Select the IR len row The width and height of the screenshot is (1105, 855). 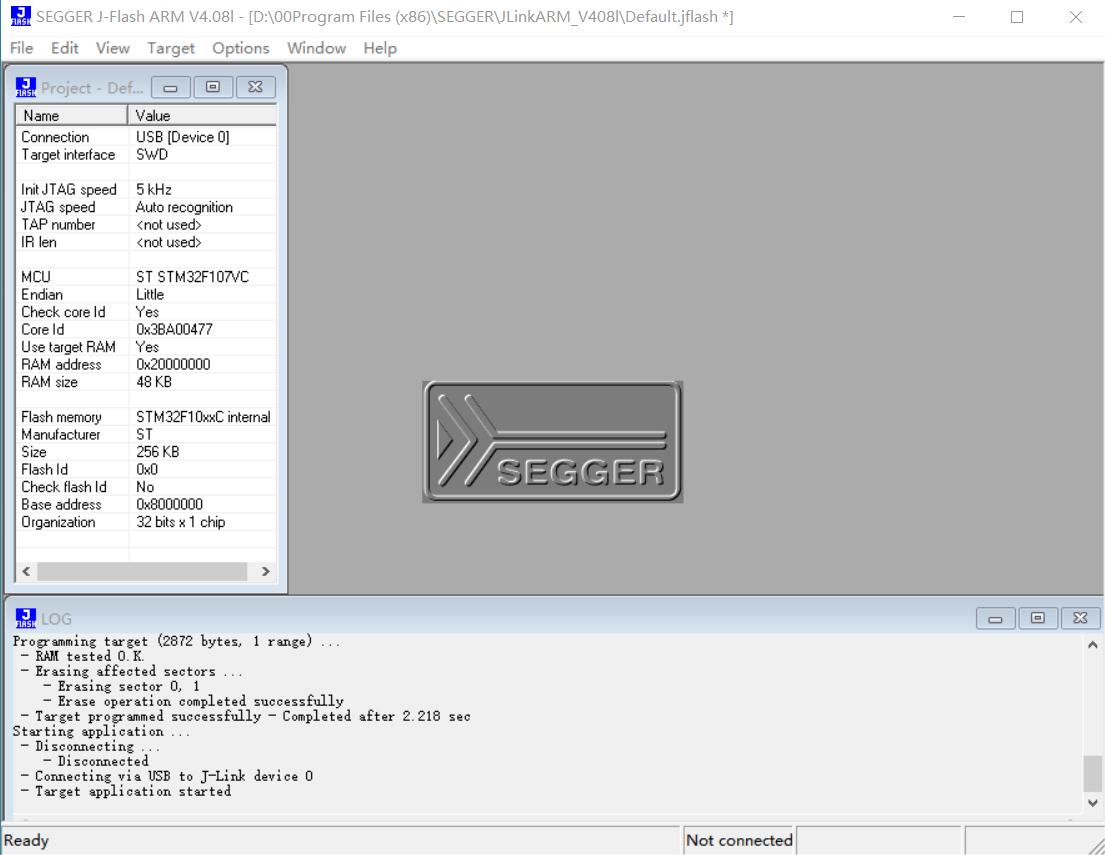pos(146,242)
